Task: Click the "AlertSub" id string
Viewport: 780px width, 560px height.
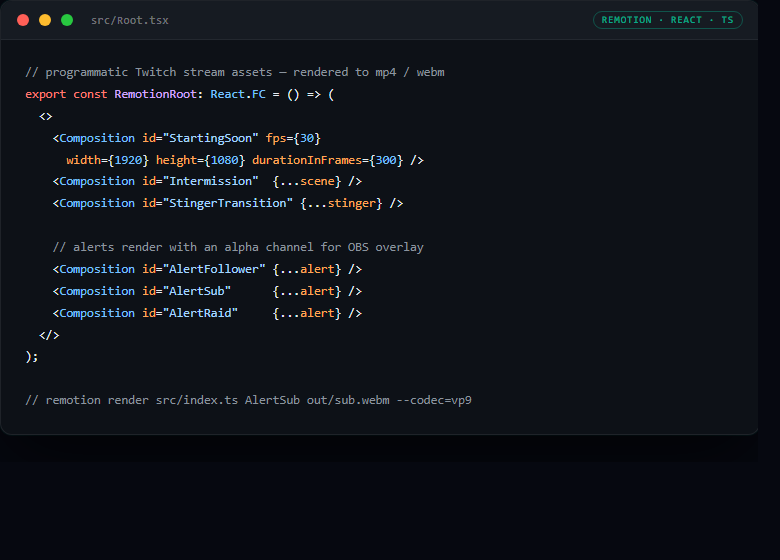Action: tap(196, 291)
